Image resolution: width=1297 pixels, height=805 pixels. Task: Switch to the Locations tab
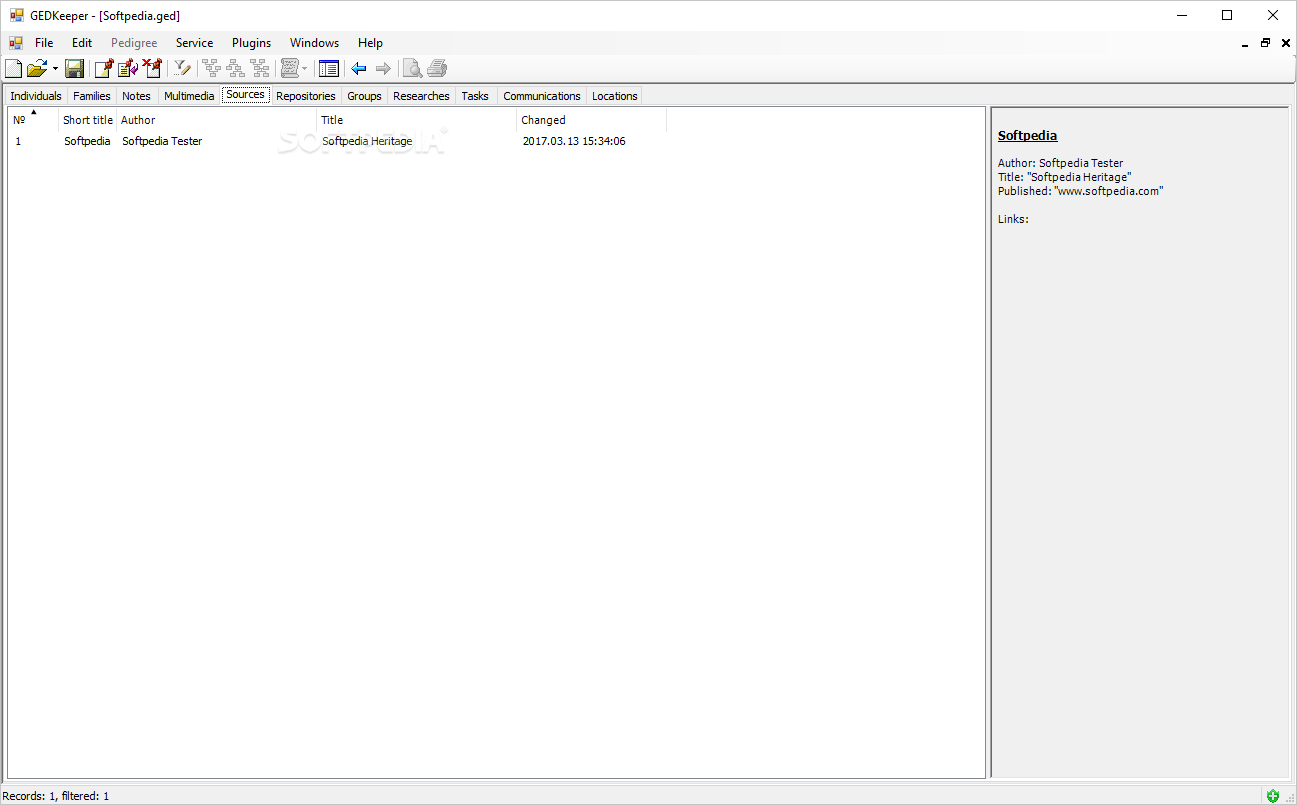614,96
